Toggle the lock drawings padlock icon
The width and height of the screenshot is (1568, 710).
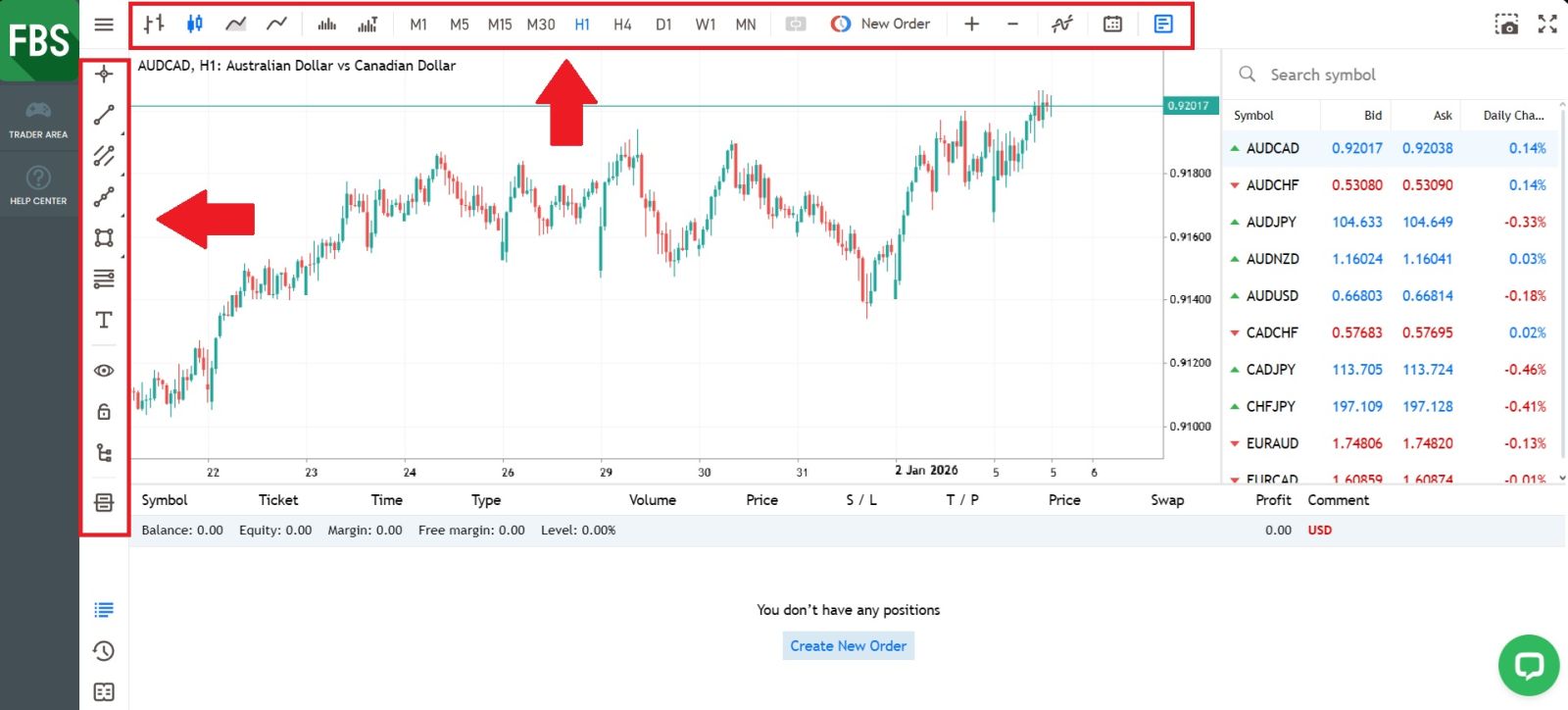tap(104, 412)
